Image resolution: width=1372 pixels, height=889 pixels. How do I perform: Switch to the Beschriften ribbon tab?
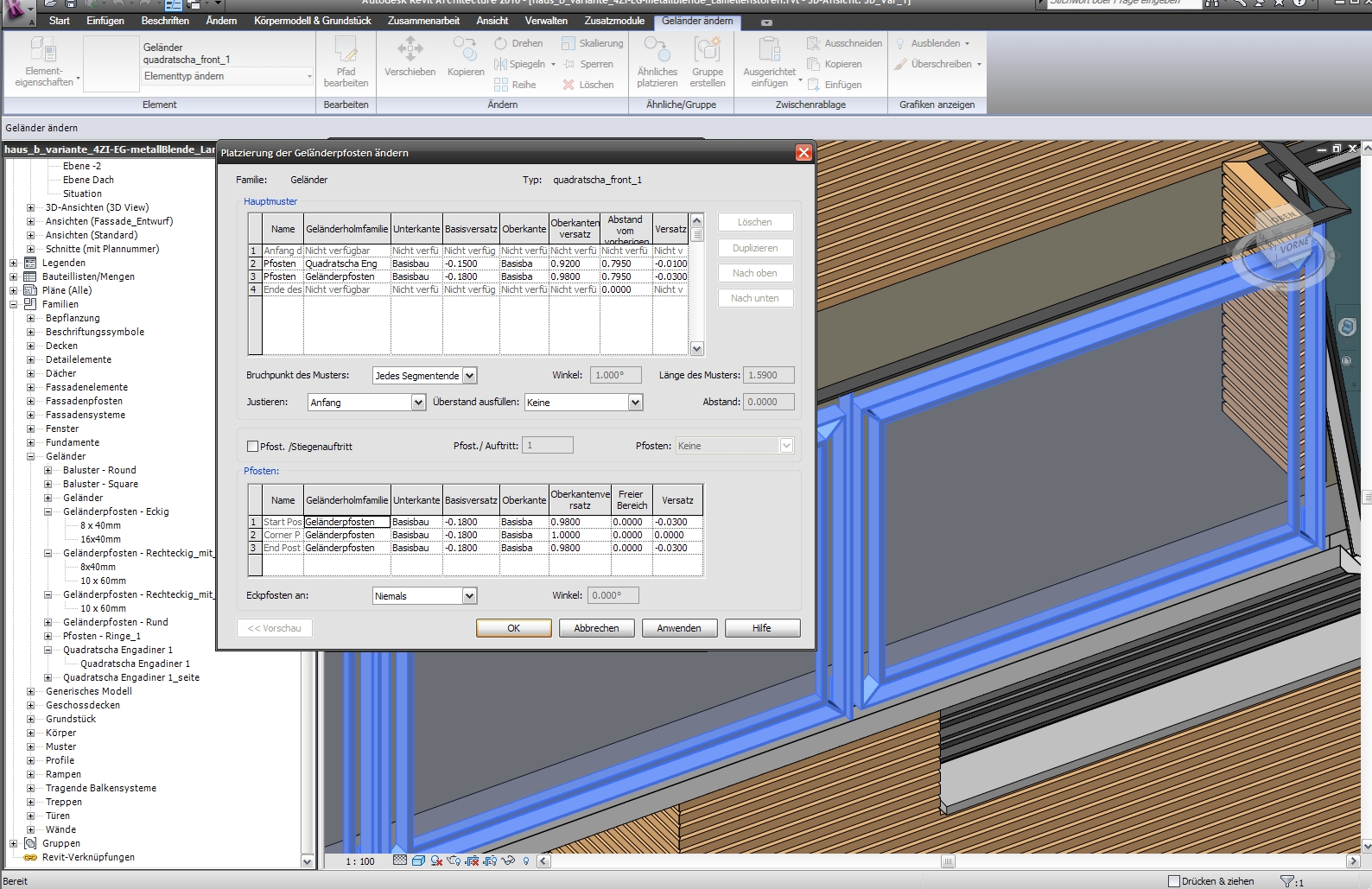[165, 21]
